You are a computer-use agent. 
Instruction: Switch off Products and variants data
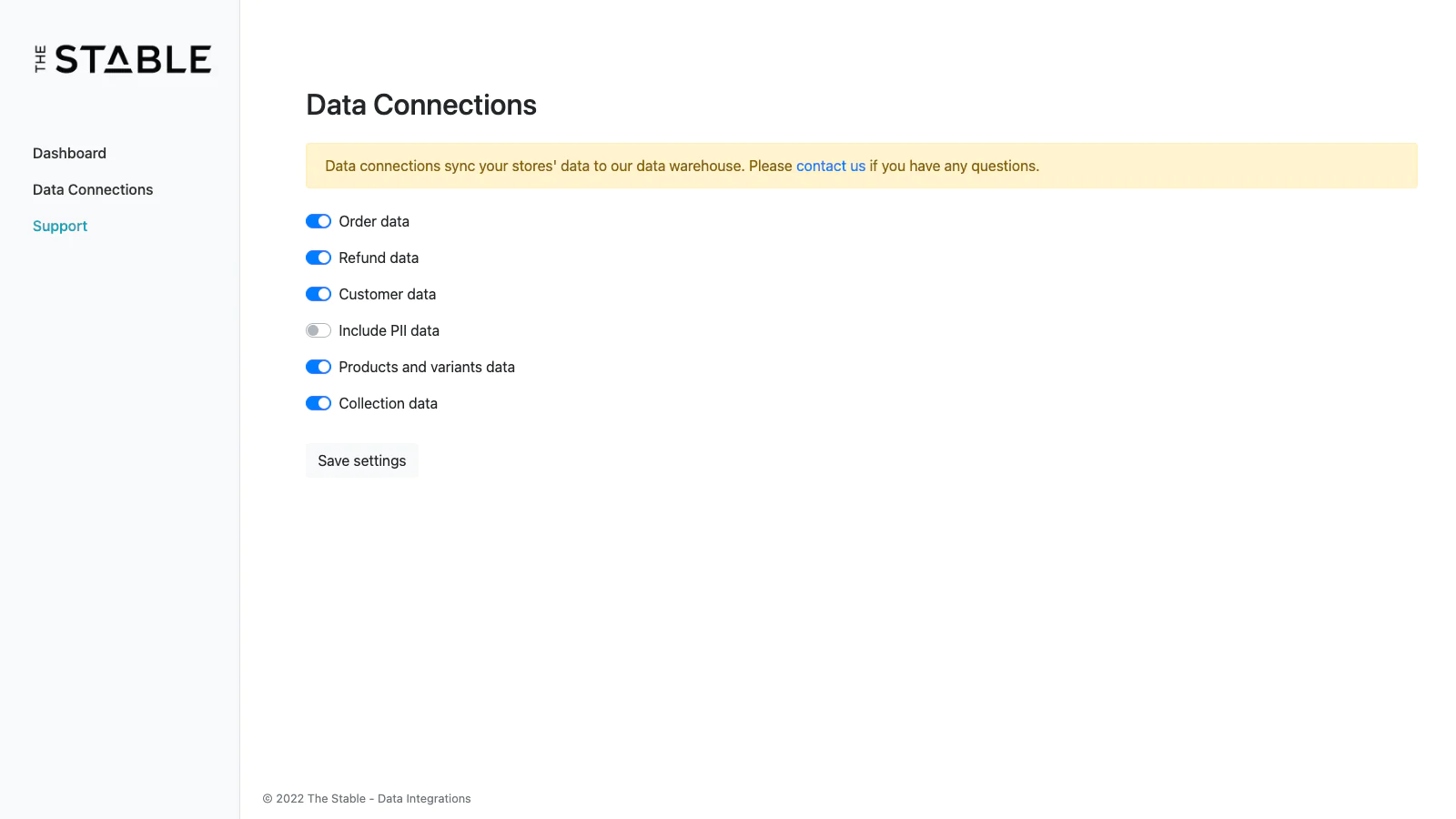pos(318,367)
